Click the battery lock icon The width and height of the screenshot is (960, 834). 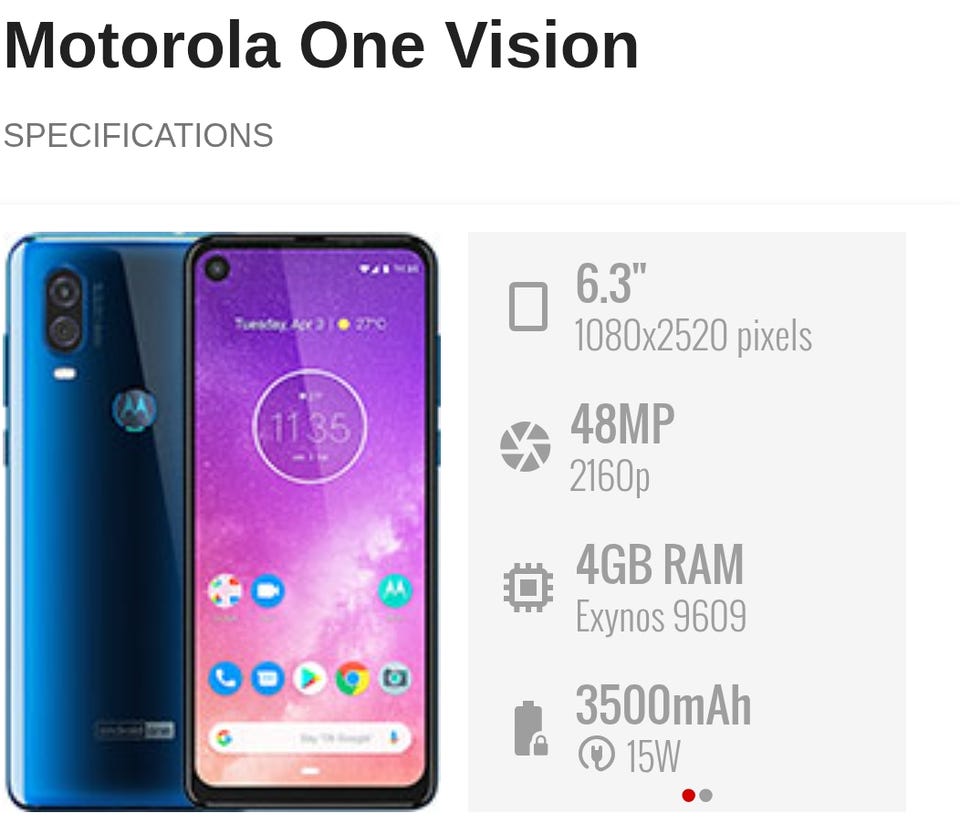click(x=530, y=728)
